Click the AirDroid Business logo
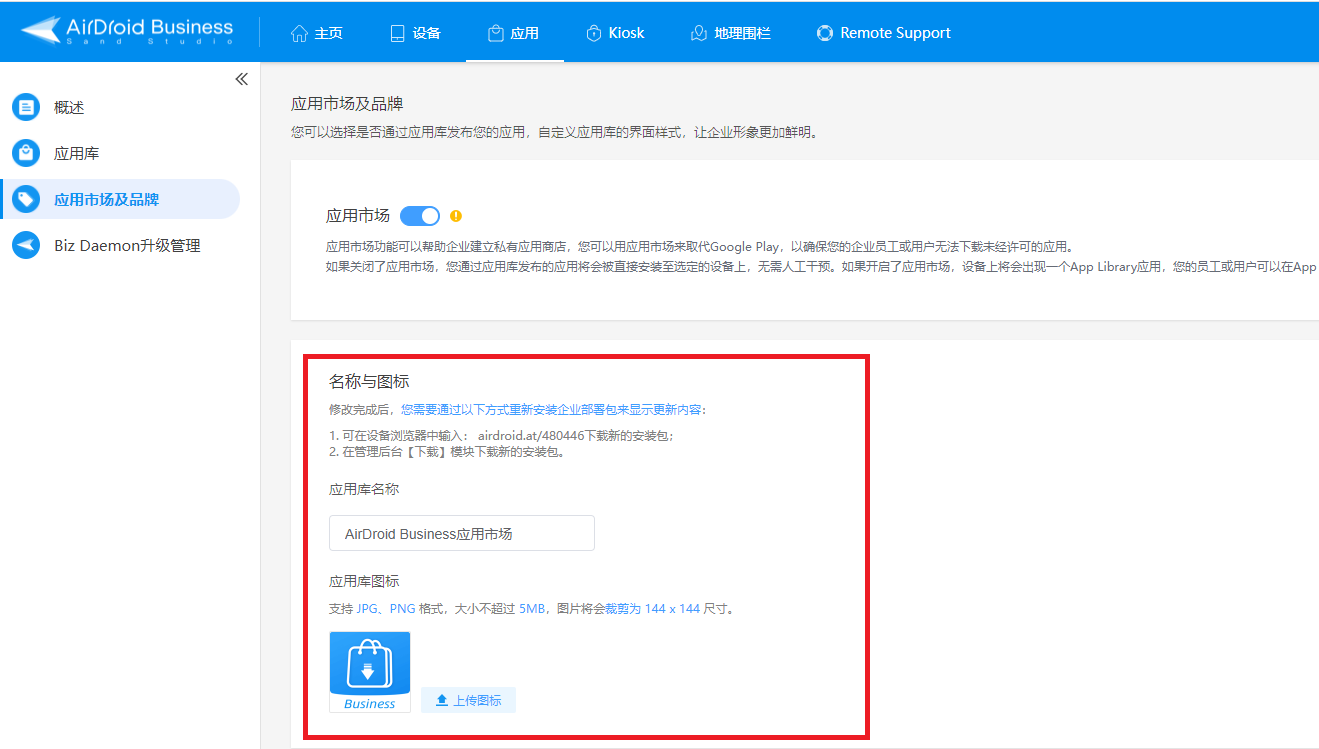Image resolution: width=1319 pixels, height=749 pixels. pos(127,30)
